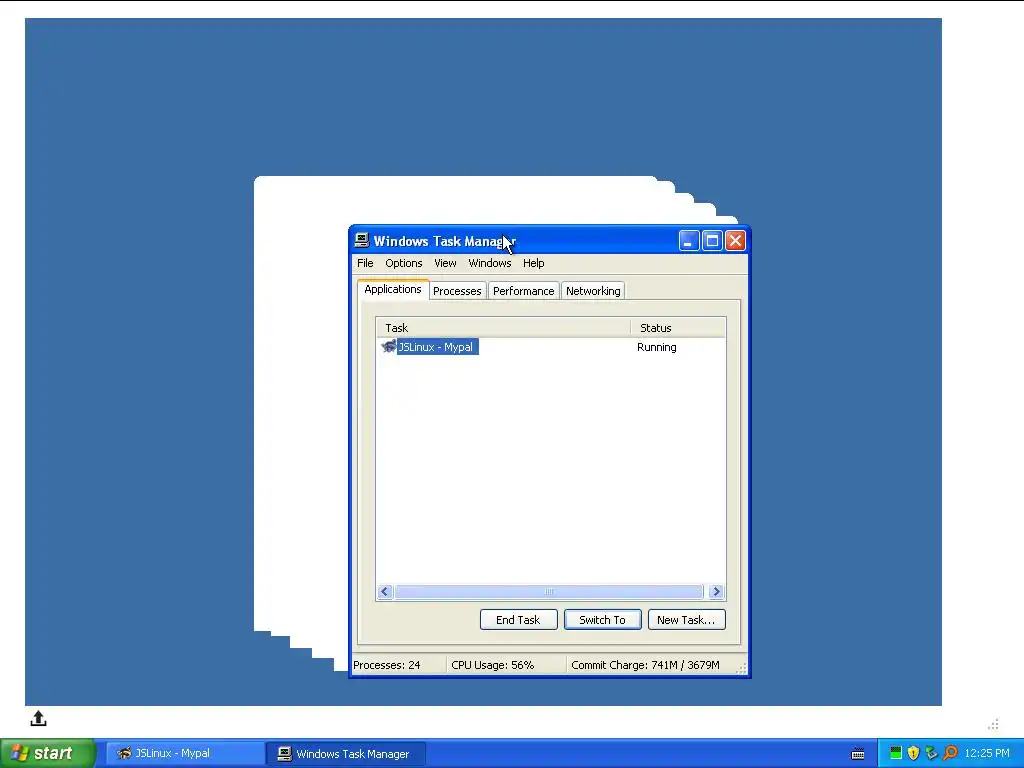Click the Running status of JSLinux task

656,347
